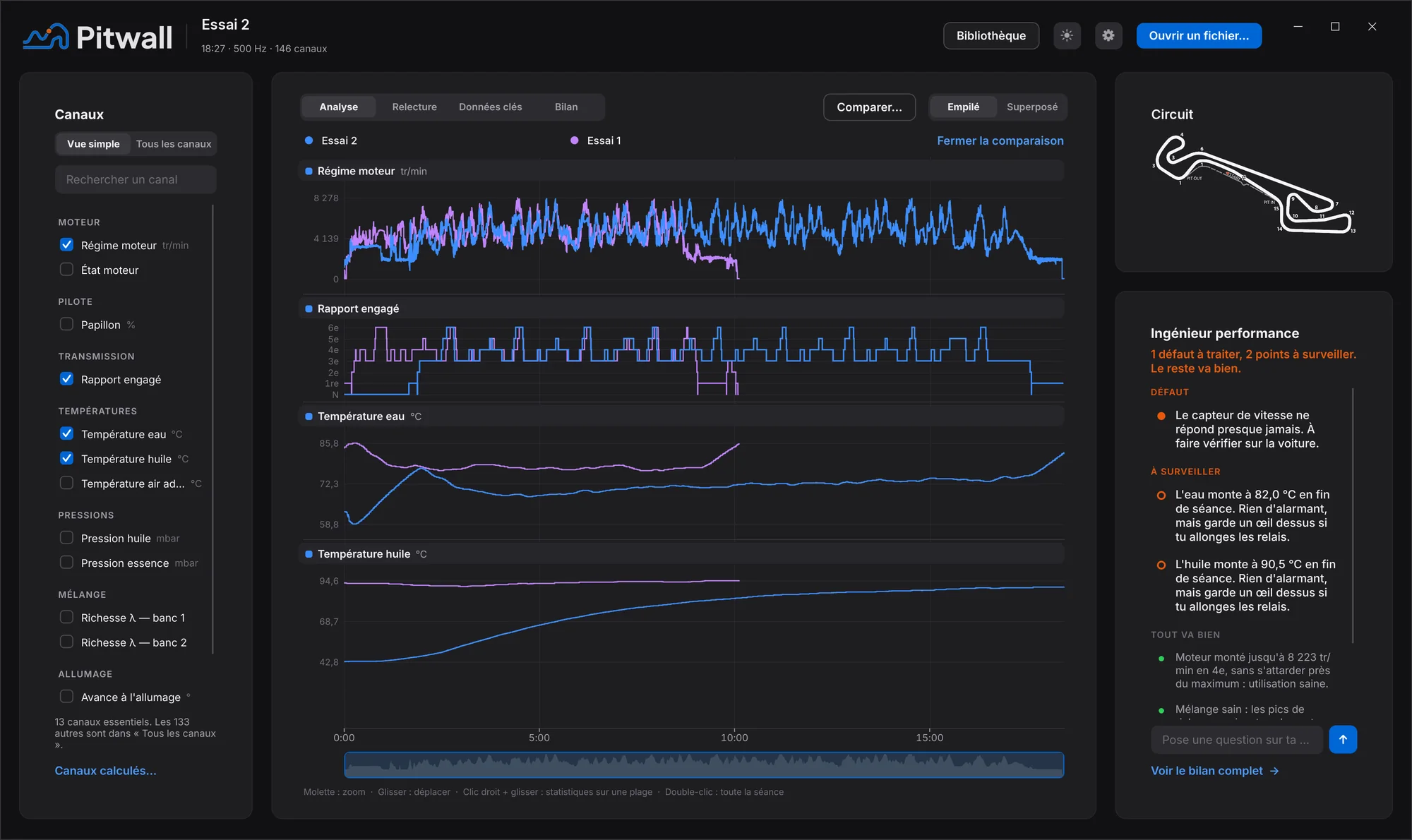
Task: Click the Ingénieur performance panel scrollbar
Action: coord(1353,515)
